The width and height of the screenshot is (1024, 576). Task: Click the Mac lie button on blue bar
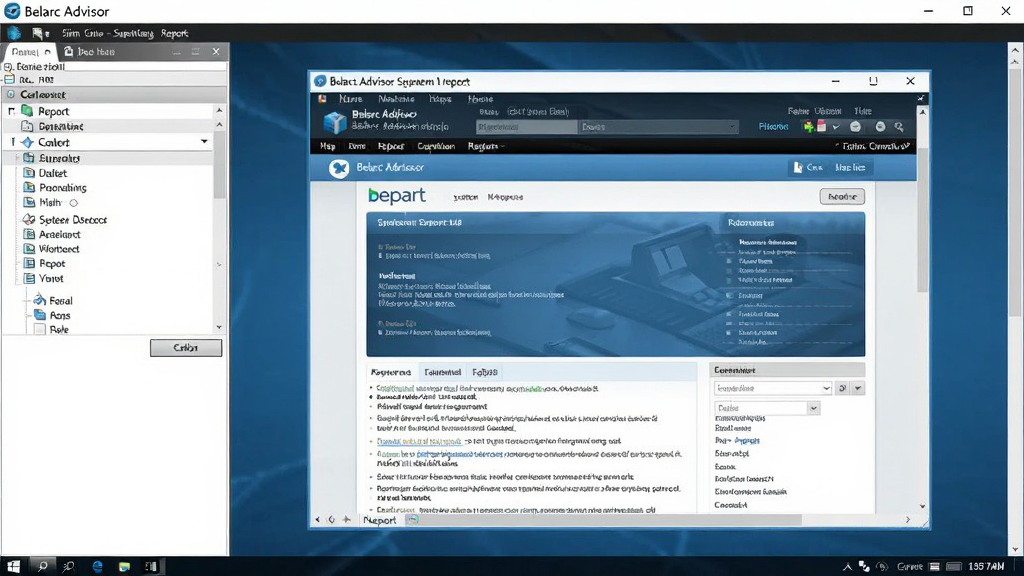850,168
